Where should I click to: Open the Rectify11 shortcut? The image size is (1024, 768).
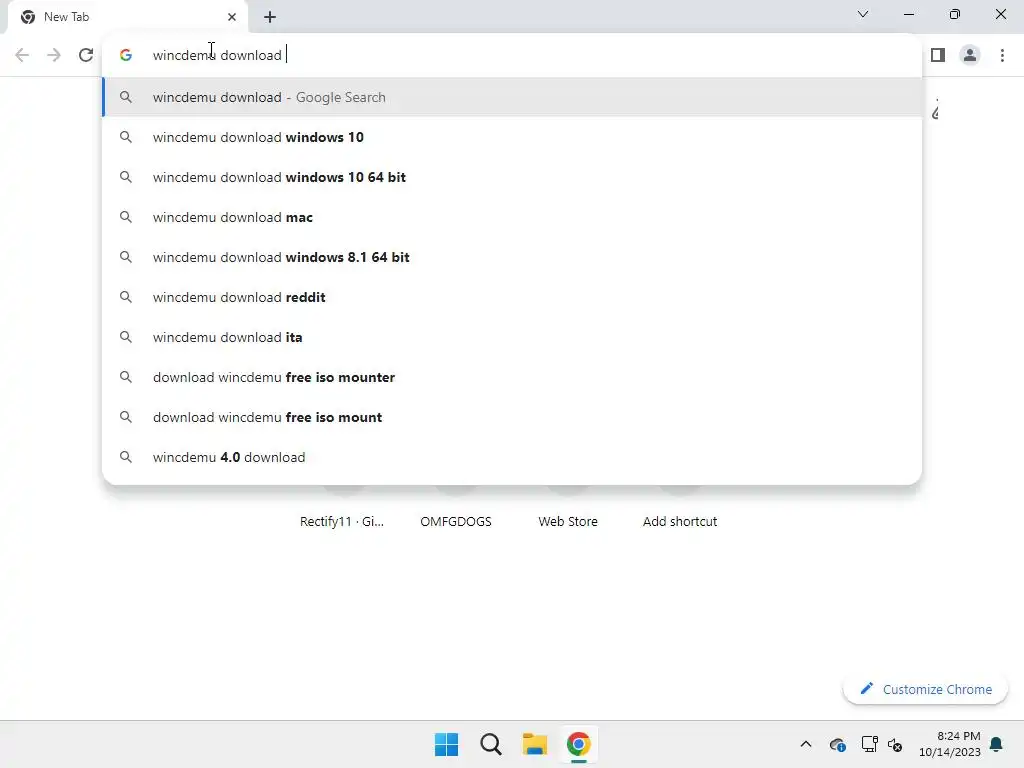click(342, 521)
